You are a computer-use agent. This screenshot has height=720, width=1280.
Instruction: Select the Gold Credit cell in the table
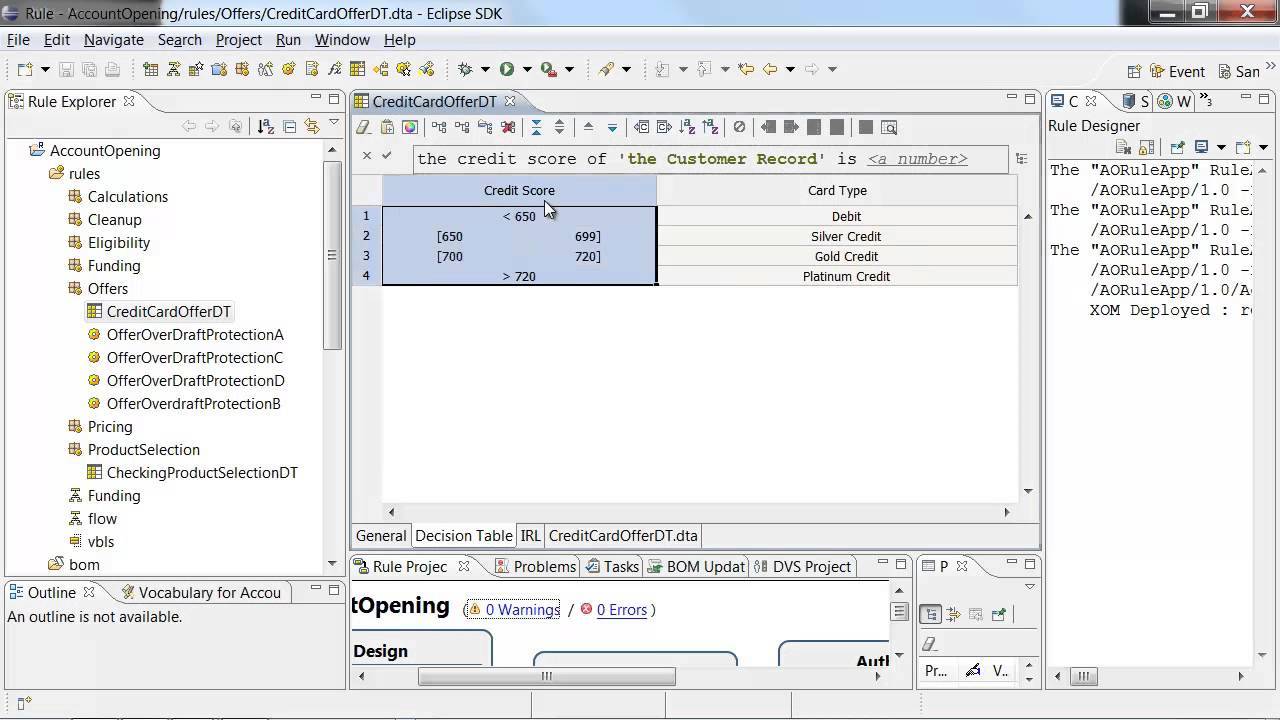pyautogui.click(x=846, y=256)
